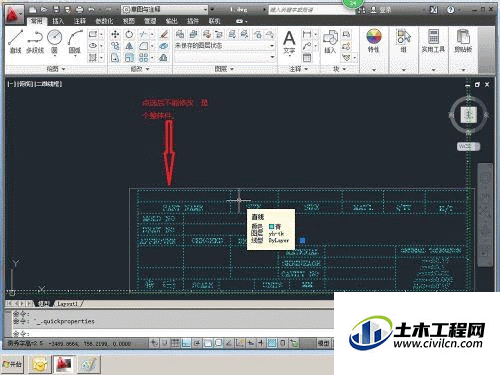Toggle grid display in status bar
The width and height of the screenshot is (500, 375).
click(175, 343)
